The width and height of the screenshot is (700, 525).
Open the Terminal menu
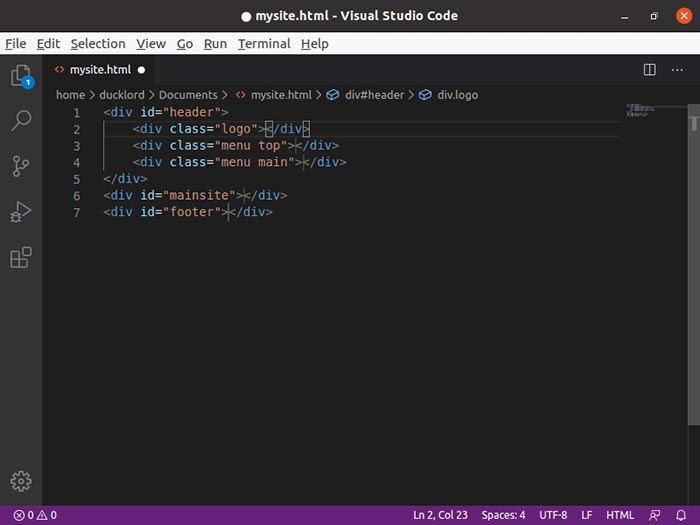click(x=264, y=44)
